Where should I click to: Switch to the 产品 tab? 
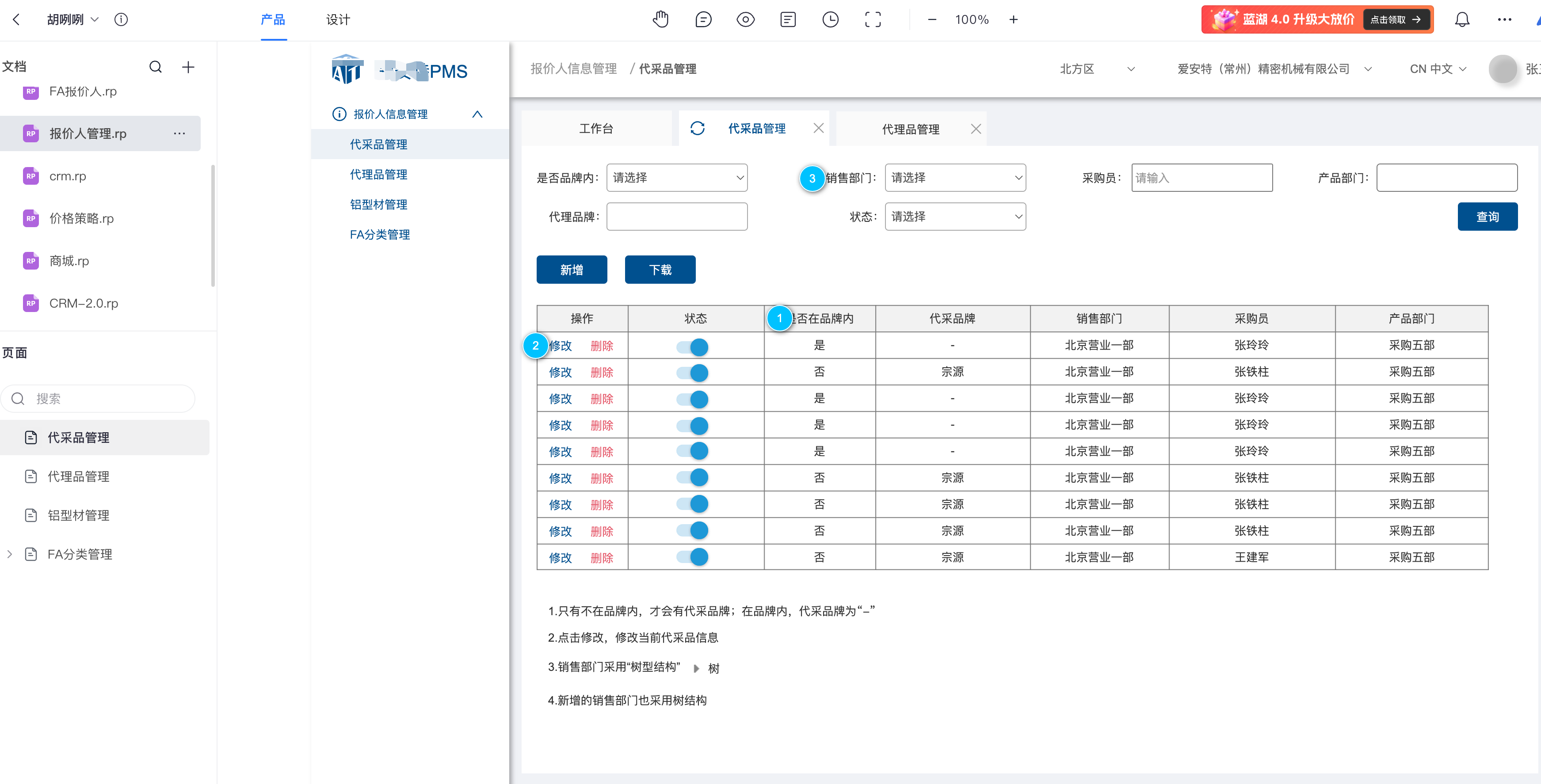(x=273, y=20)
